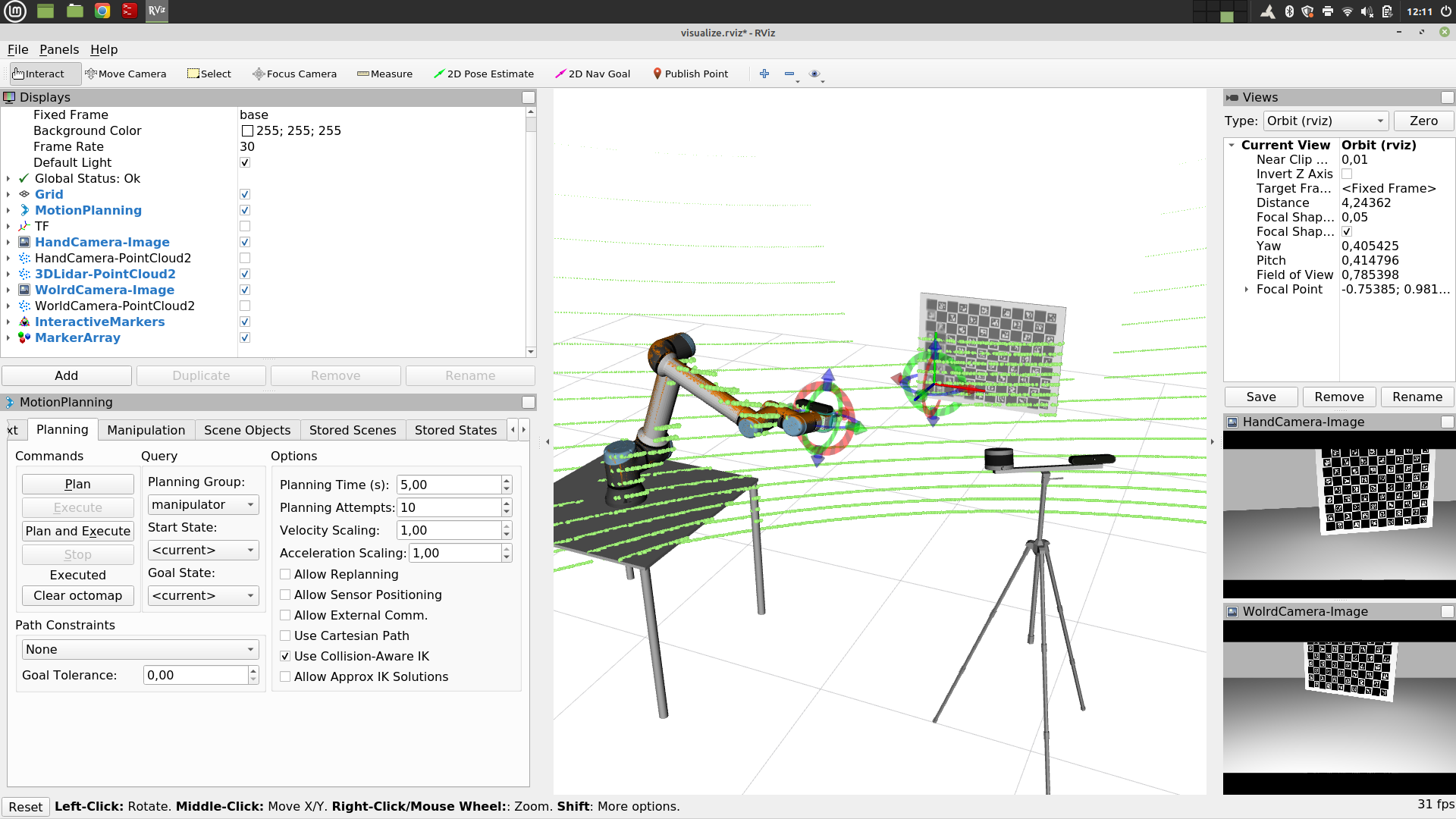Open Chrome from the taskbar

[102, 11]
